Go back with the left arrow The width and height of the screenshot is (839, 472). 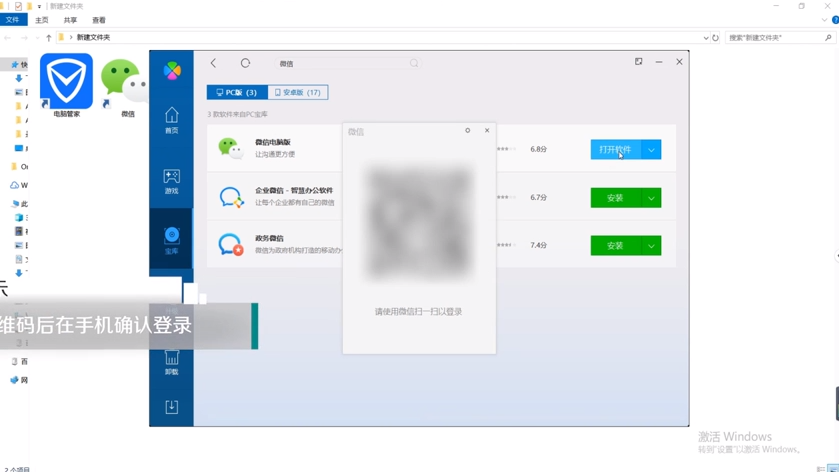click(213, 63)
